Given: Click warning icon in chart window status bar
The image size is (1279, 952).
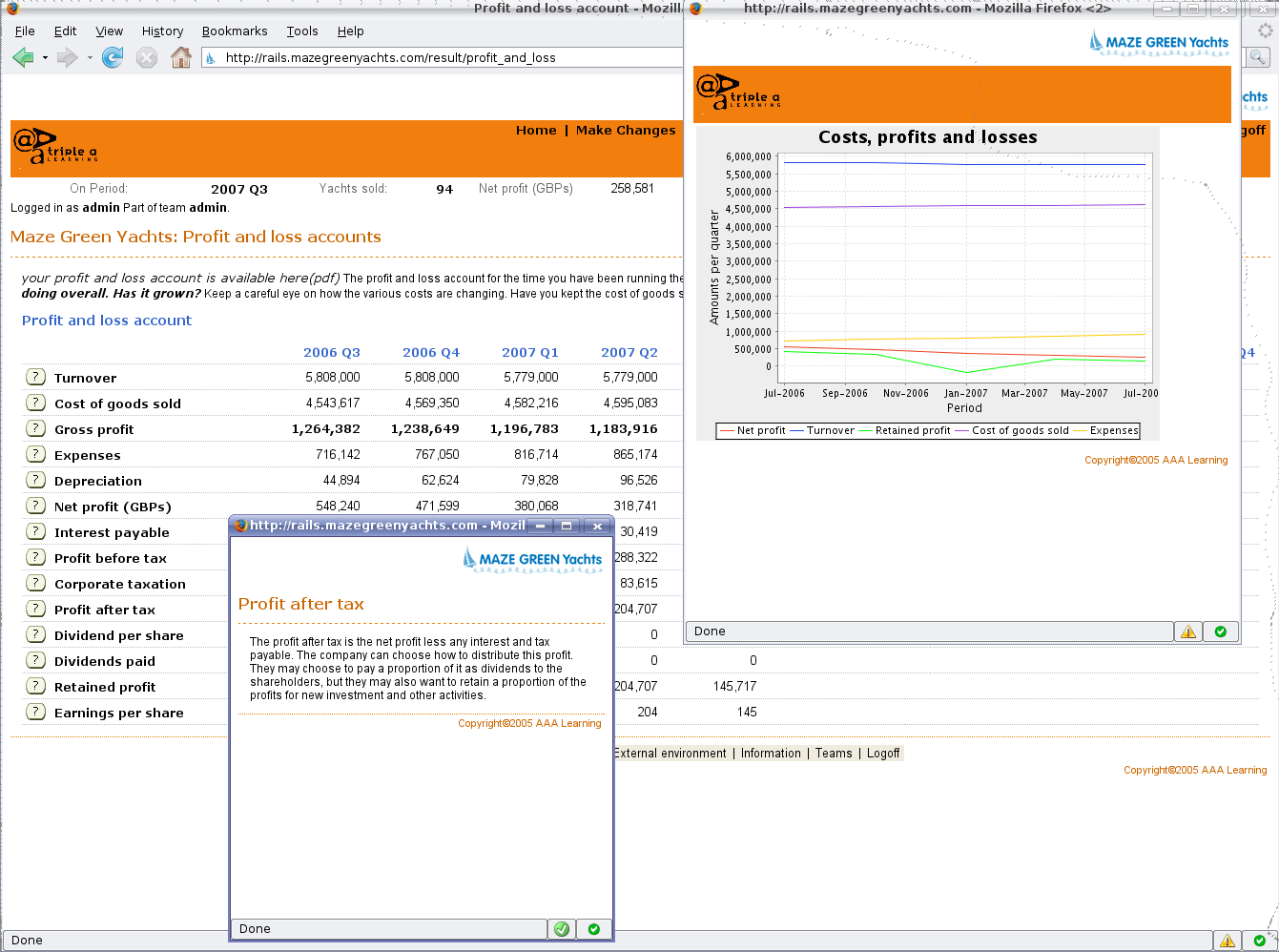Looking at the screenshot, I should click(1187, 631).
